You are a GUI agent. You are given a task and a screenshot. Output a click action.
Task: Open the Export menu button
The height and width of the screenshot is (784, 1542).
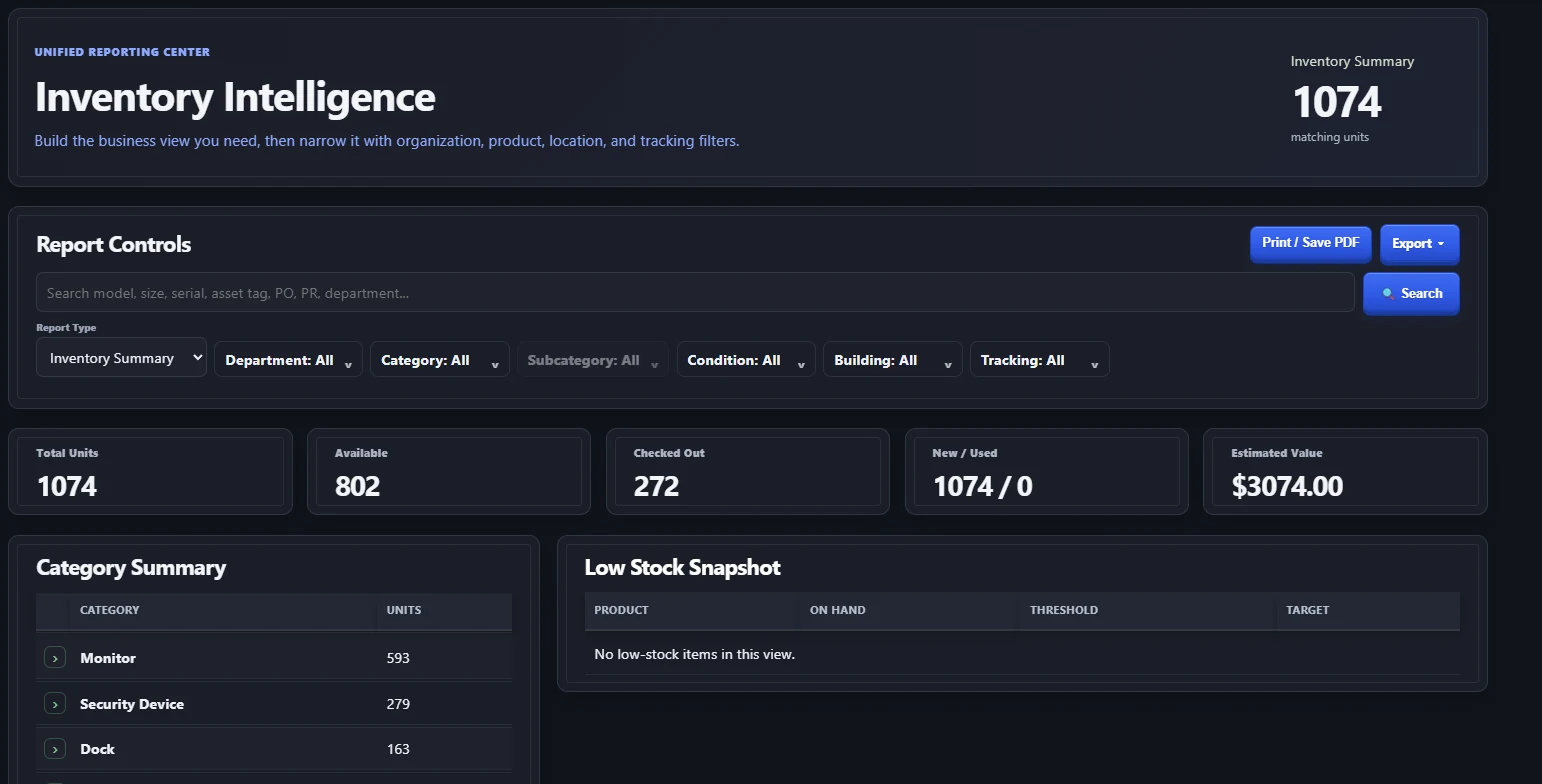(x=1420, y=244)
